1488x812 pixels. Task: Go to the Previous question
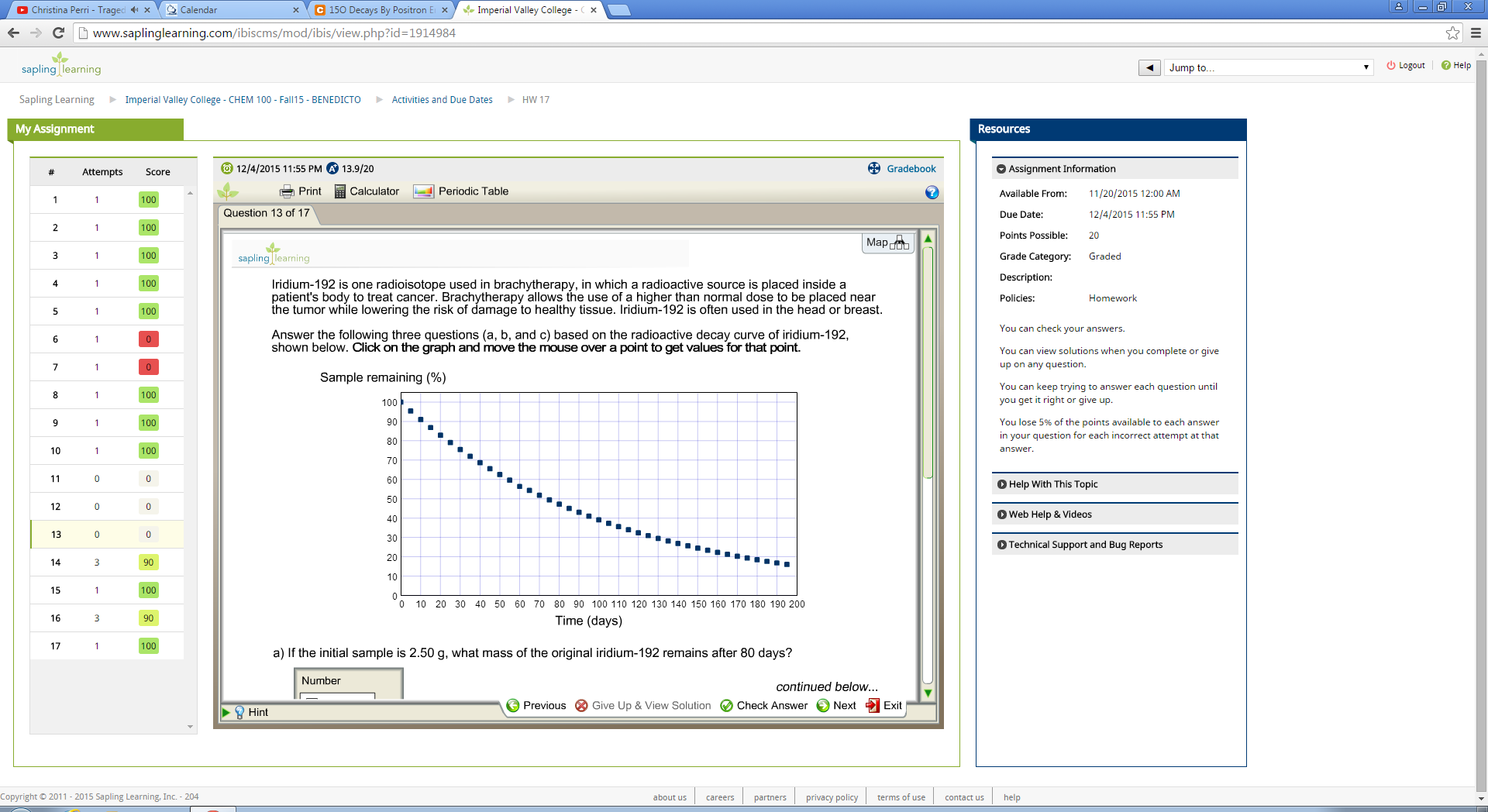(536, 706)
